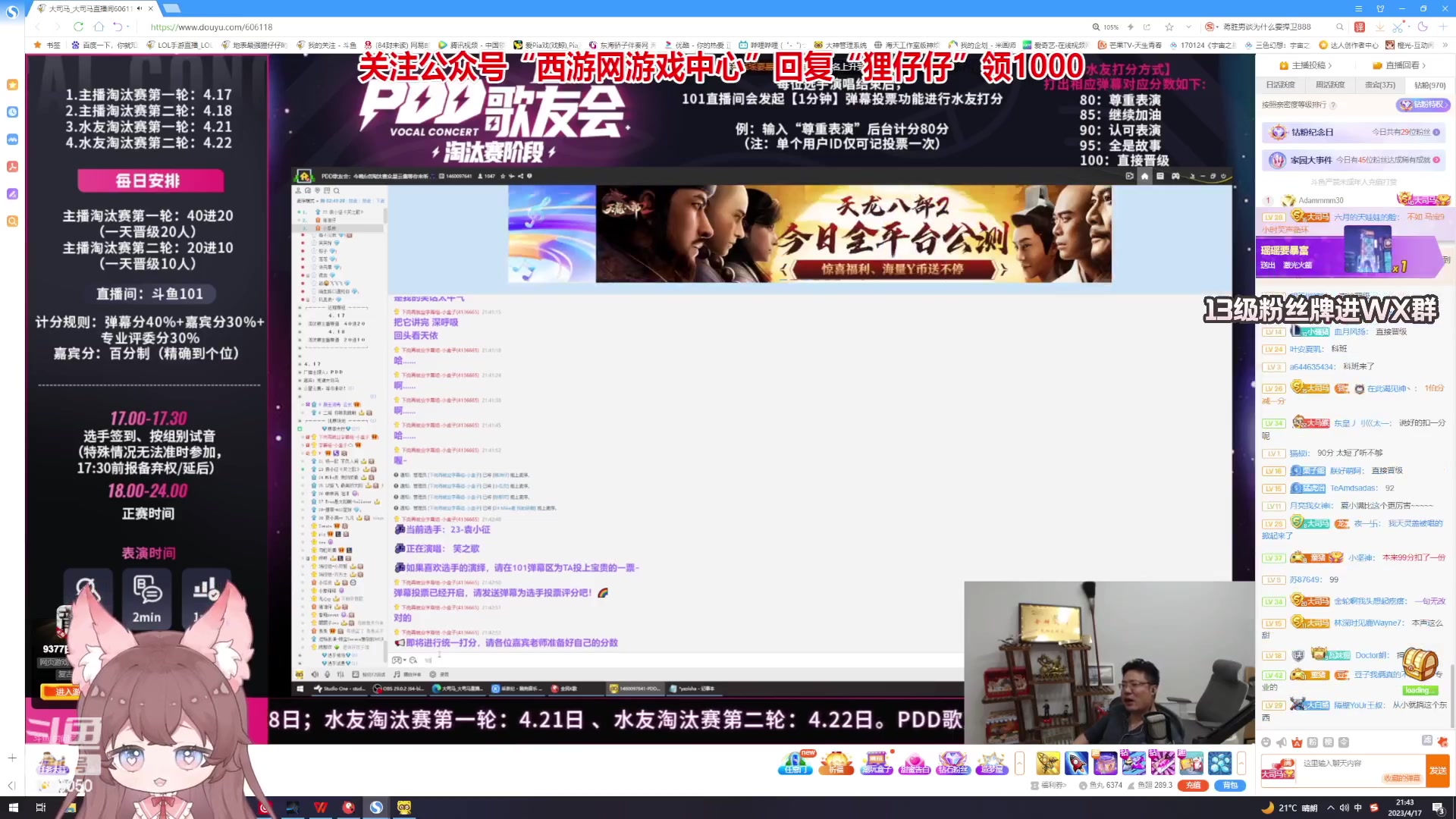This screenshot has height=819, width=1456.
Task: Open the 腾讯视频 bookmark
Action: click(x=471, y=45)
